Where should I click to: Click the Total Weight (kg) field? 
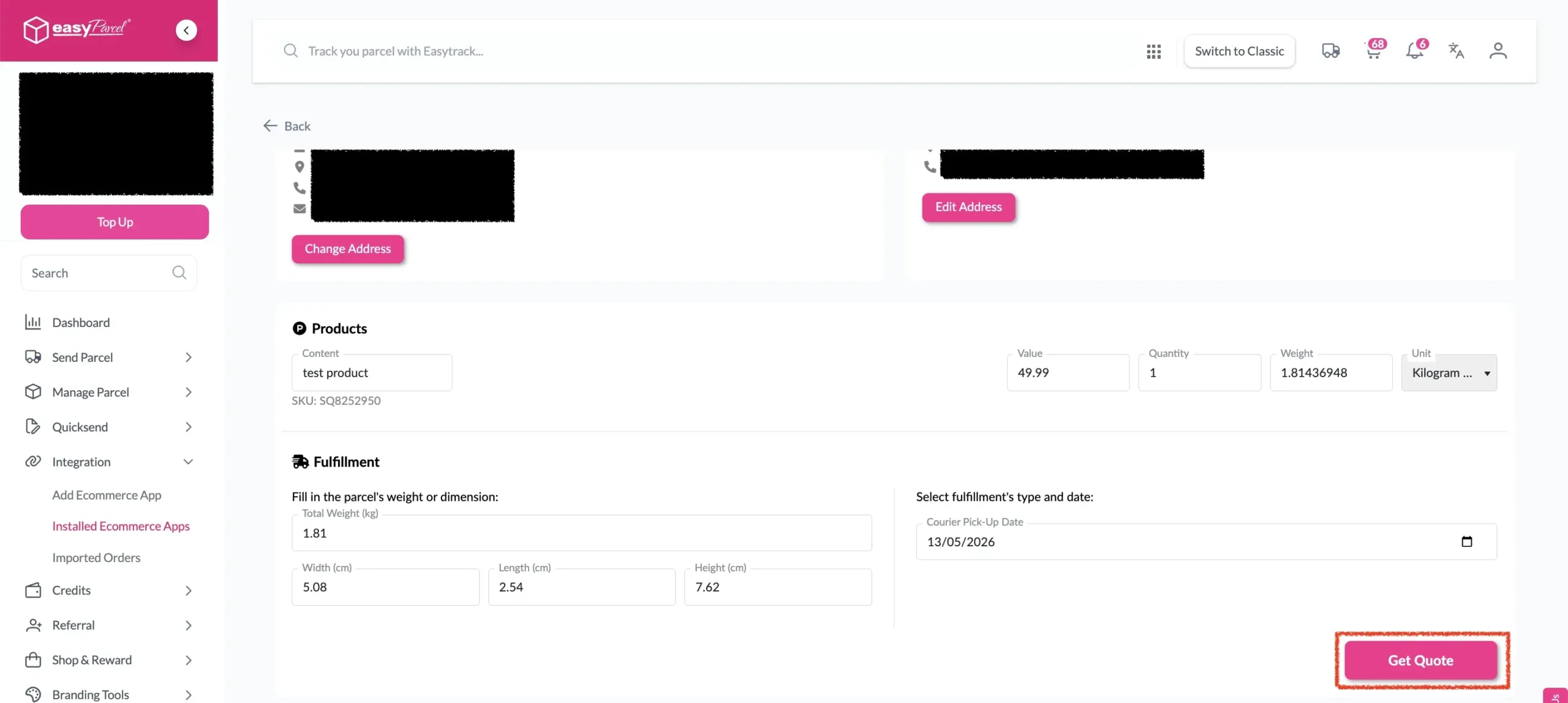click(x=582, y=533)
